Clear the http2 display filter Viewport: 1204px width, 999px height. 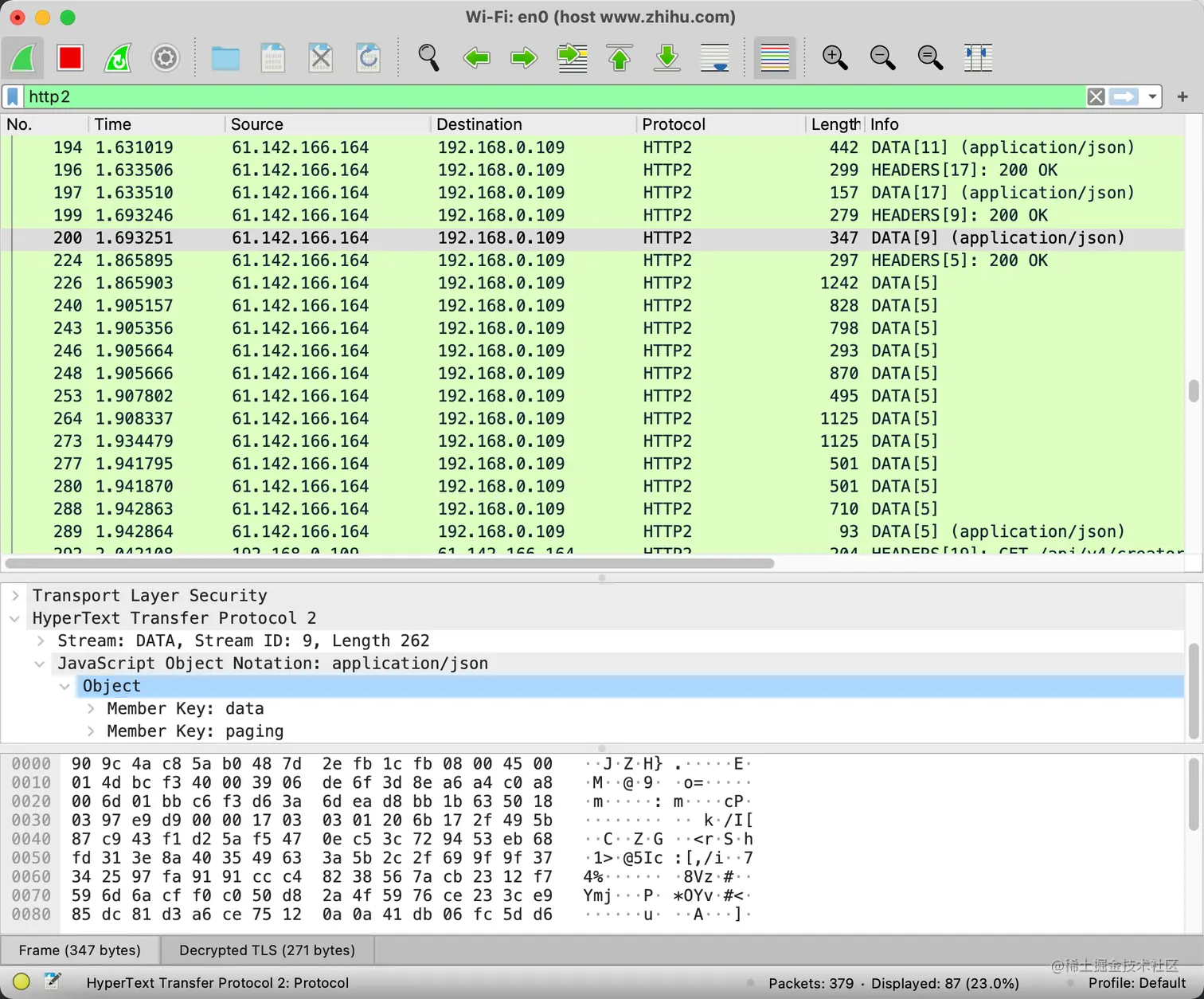pyautogui.click(x=1096, y=96)
